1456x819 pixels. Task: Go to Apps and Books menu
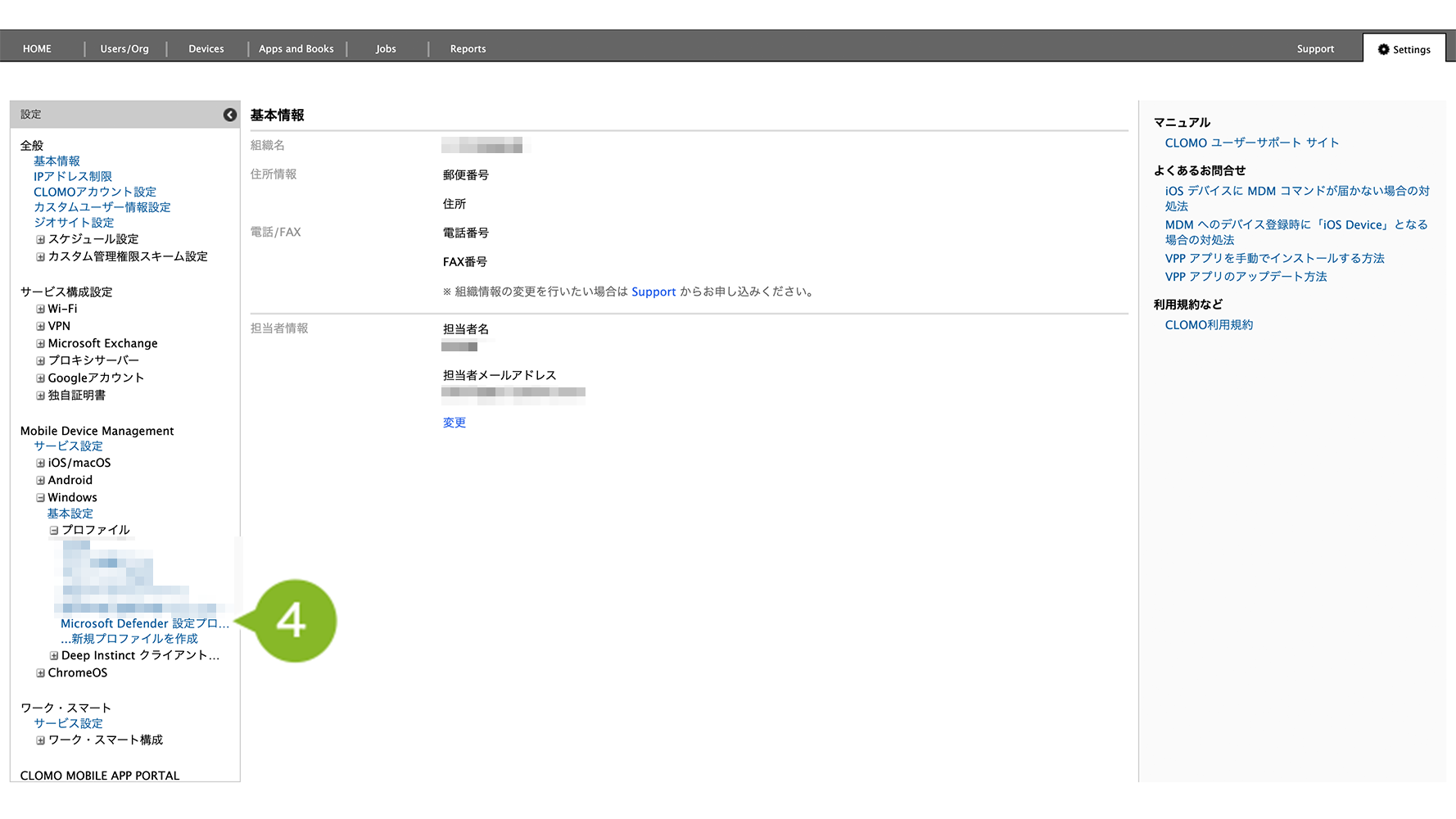coord(296,49)
